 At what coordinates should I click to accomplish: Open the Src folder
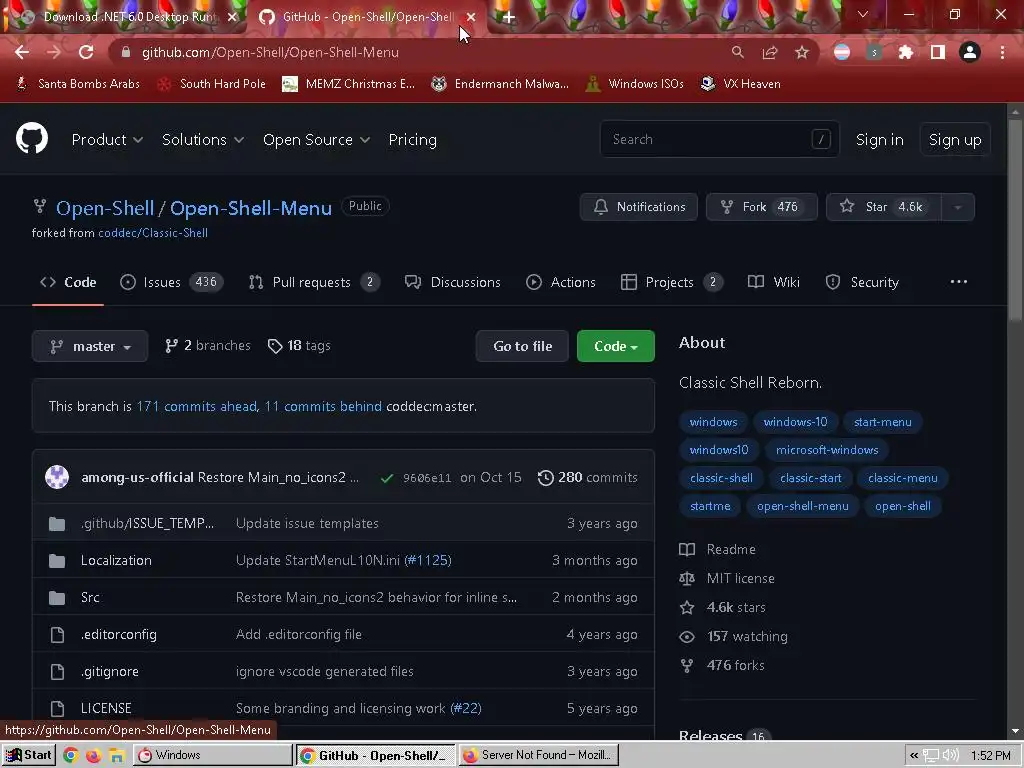pyautogui.click(x=90, y=598)
